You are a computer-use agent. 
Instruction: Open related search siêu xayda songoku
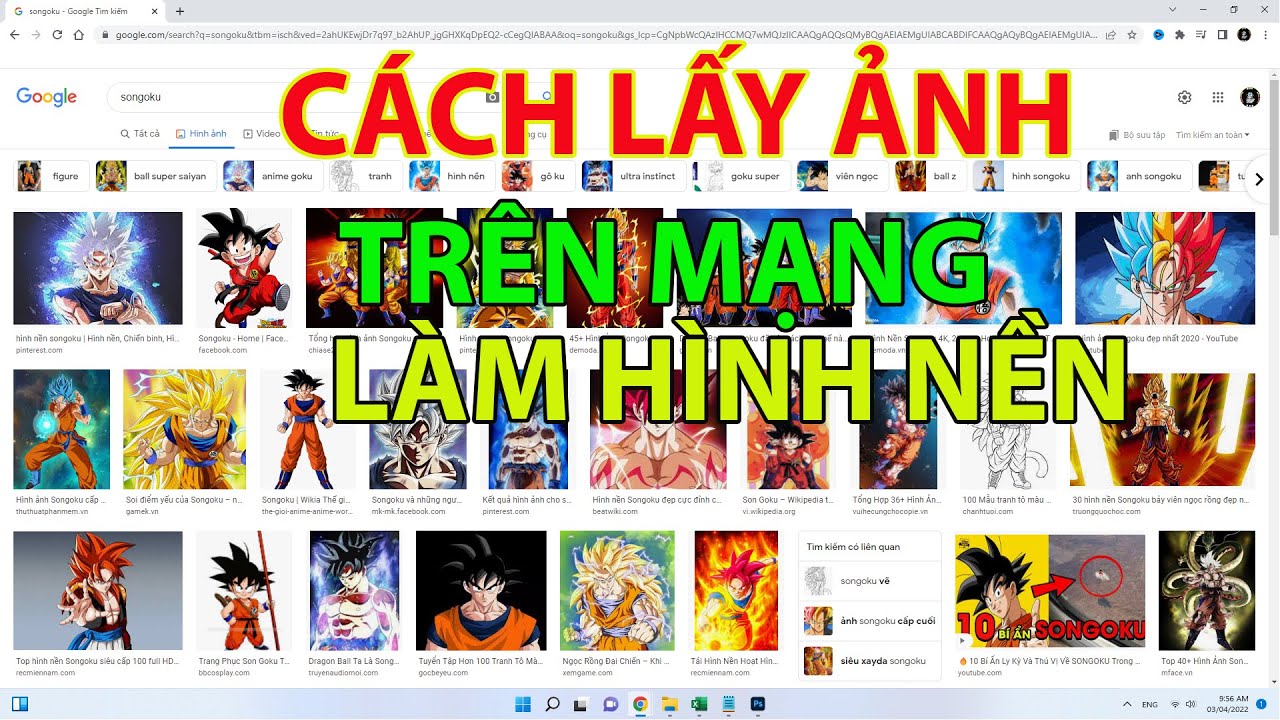pyautogui.click(x=870, y=661)
